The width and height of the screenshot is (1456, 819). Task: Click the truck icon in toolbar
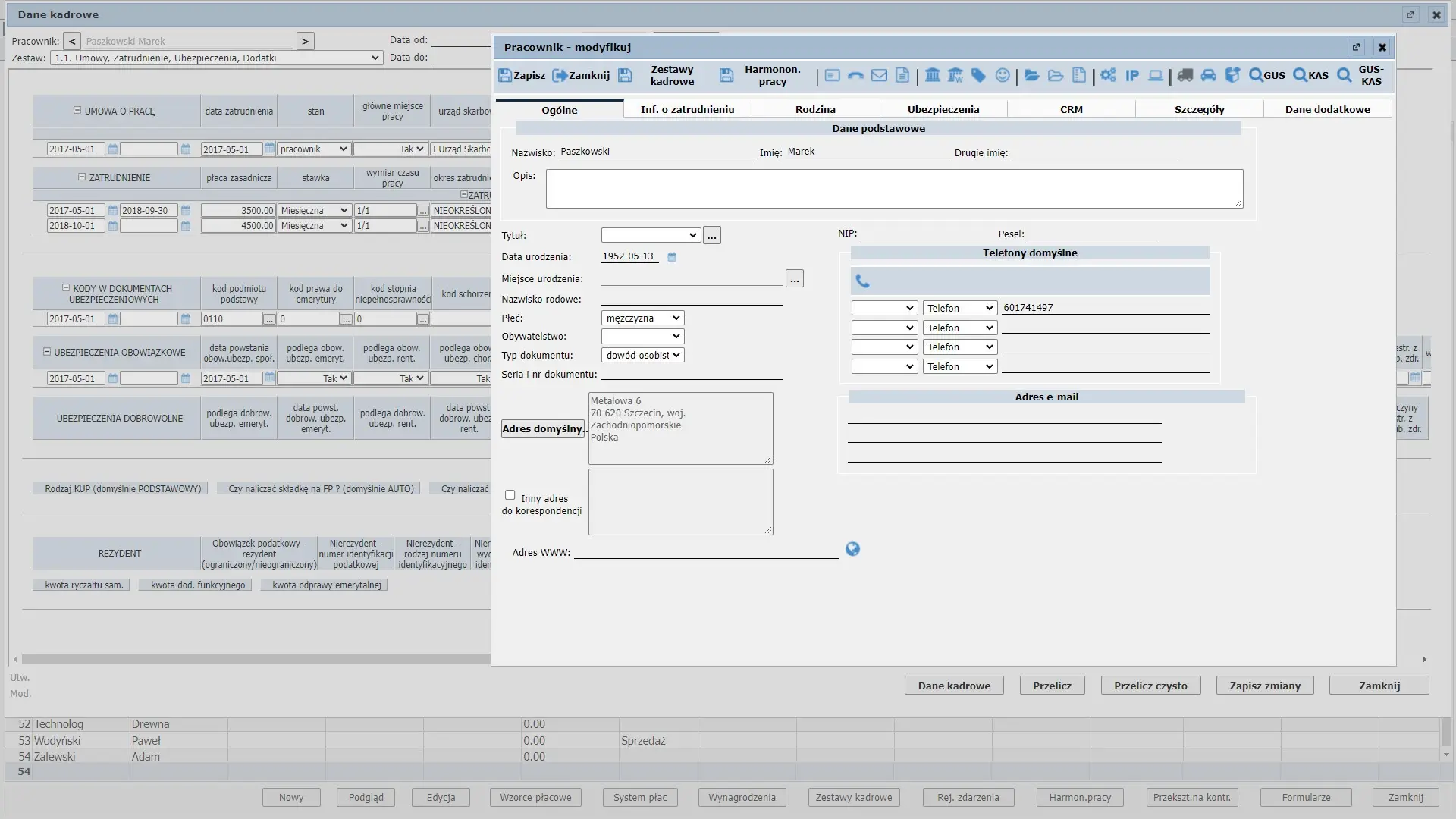(x=1185, y=75)
